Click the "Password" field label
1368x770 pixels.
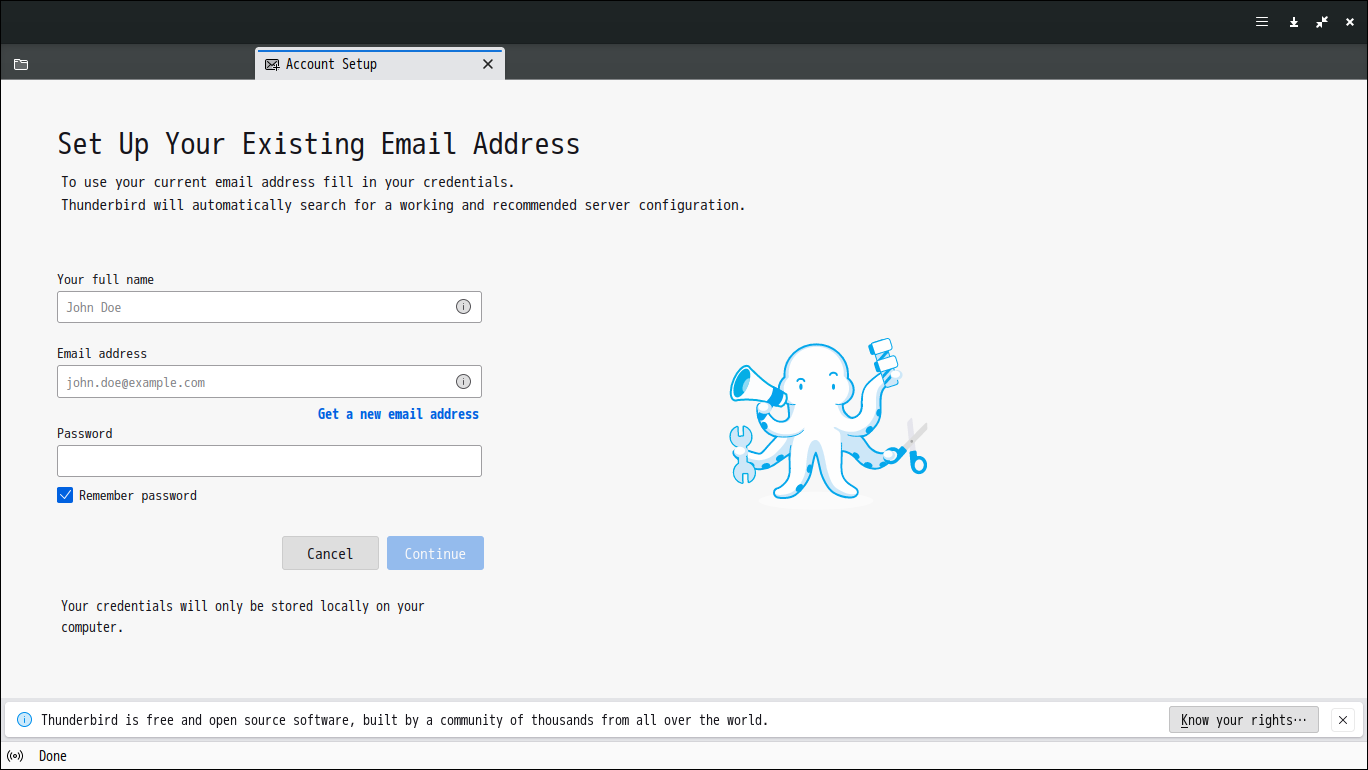tap(85, 434)
